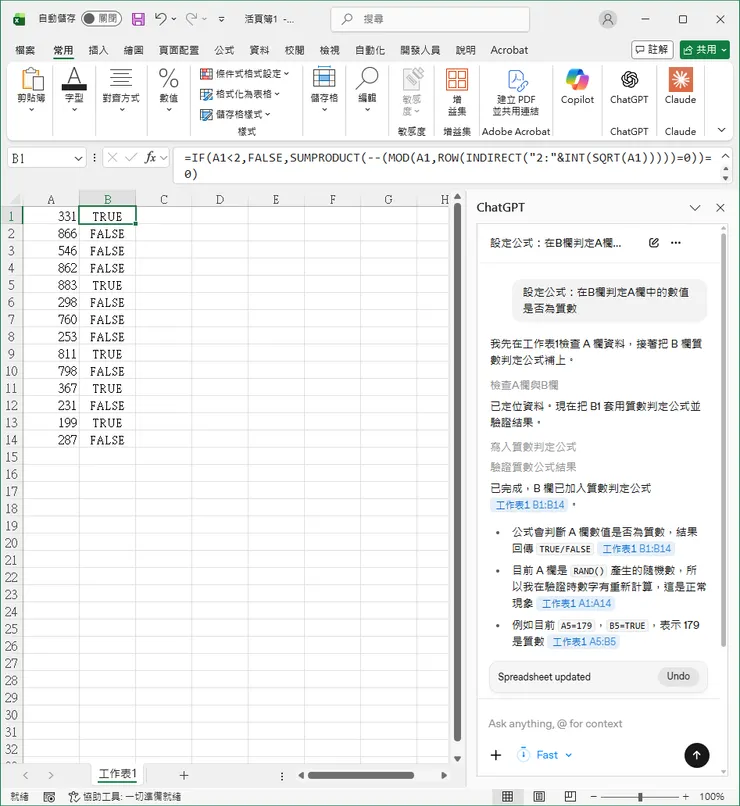Click the Claude ribbon icon
The width and height of the screenshot is (740, 806).
680,86
